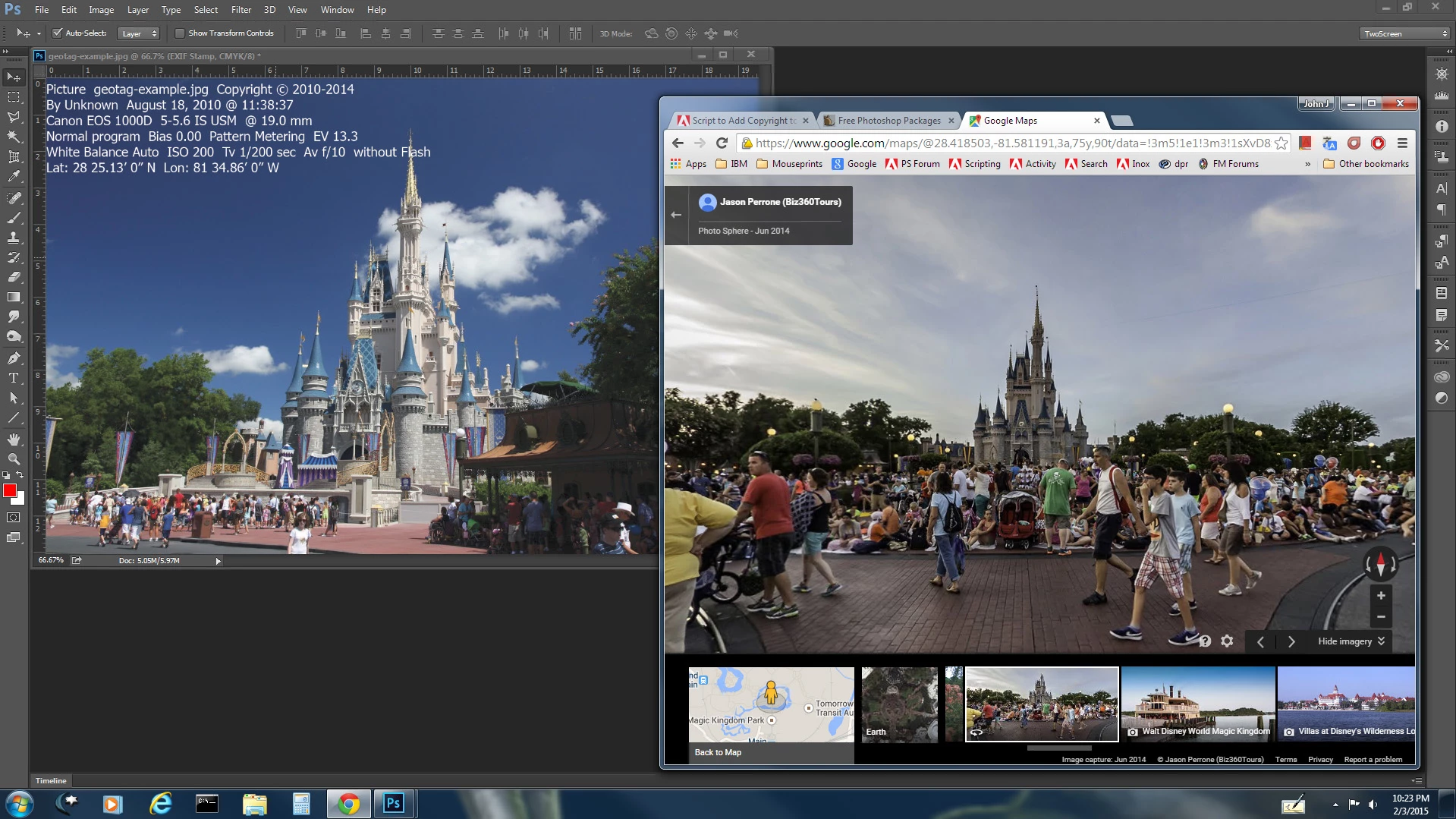Select the Horizontal Type tool
This screenshot has width=1456, height=819.
click(14, 377)
